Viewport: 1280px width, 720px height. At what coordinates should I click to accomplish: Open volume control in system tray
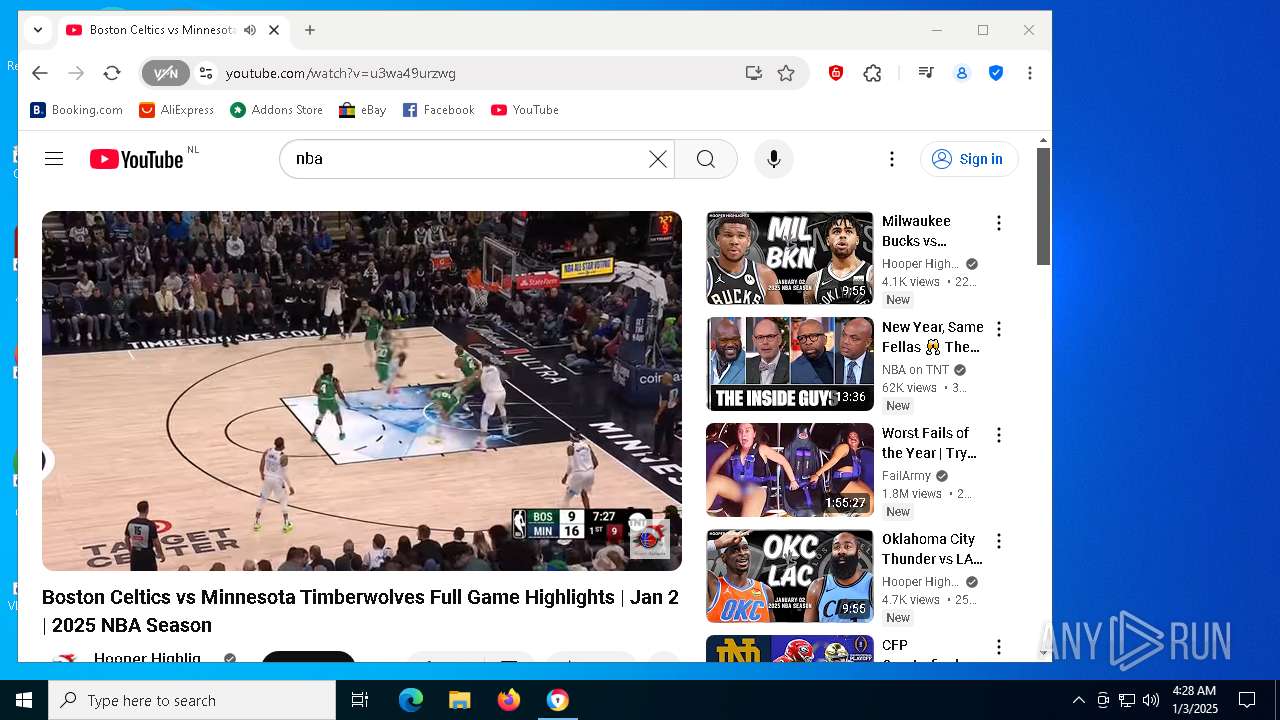click(1151, 700)
